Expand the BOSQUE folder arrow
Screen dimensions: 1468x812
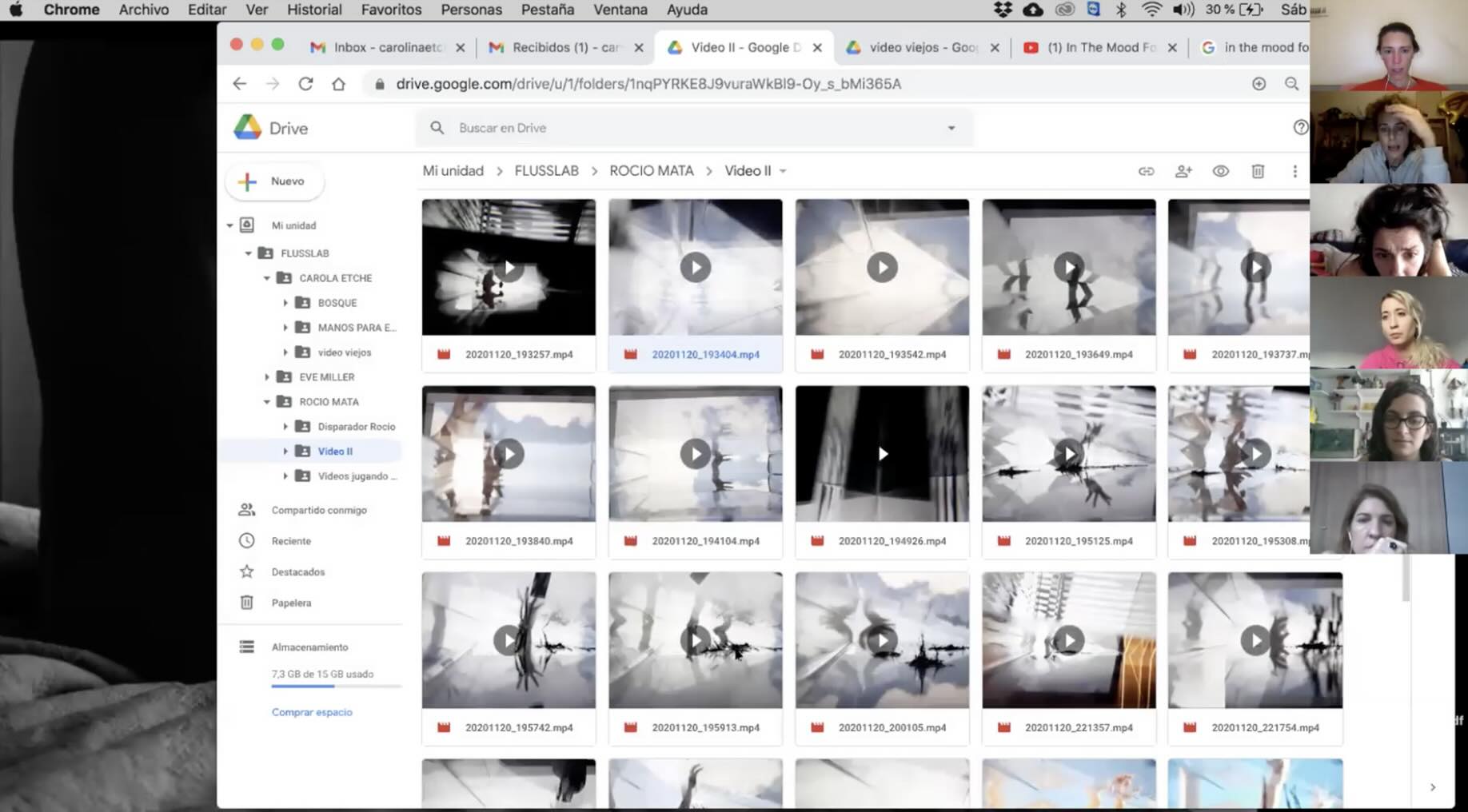285,303
